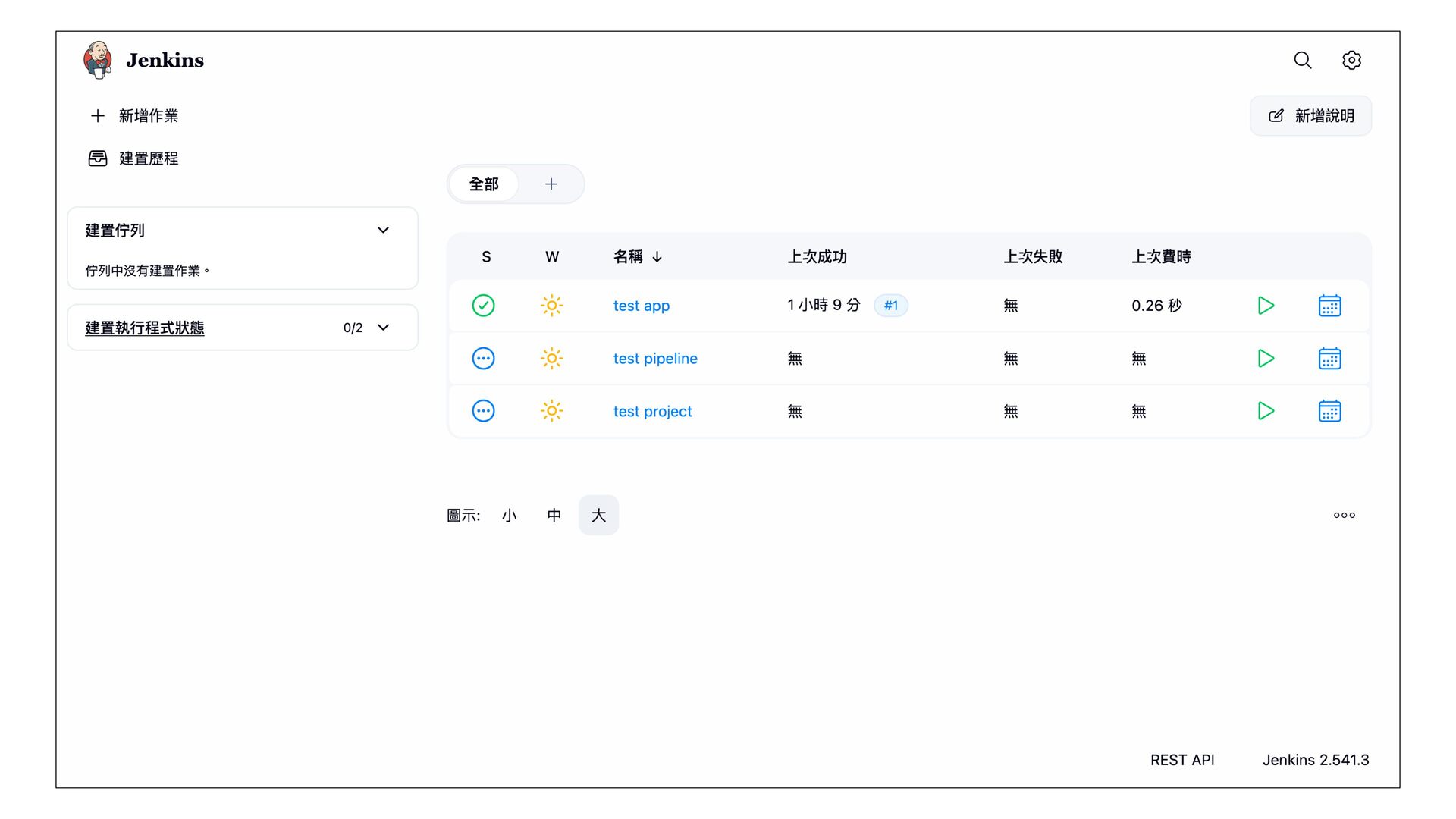
Task: Open the test pipeline job link
Action: point(654,359)
